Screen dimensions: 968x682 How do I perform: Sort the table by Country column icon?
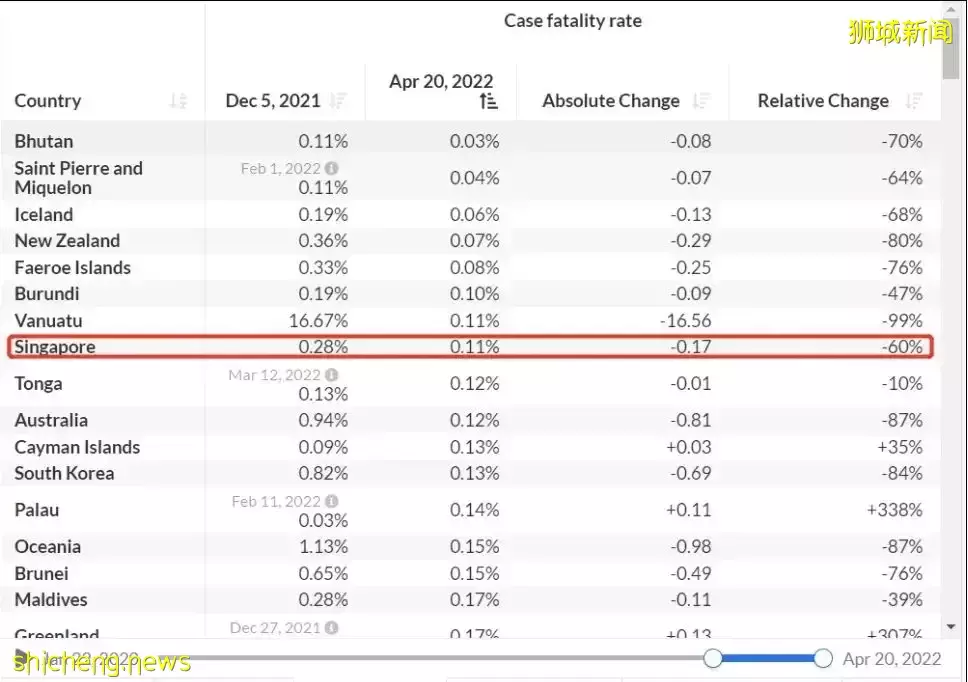coord(178,101)
